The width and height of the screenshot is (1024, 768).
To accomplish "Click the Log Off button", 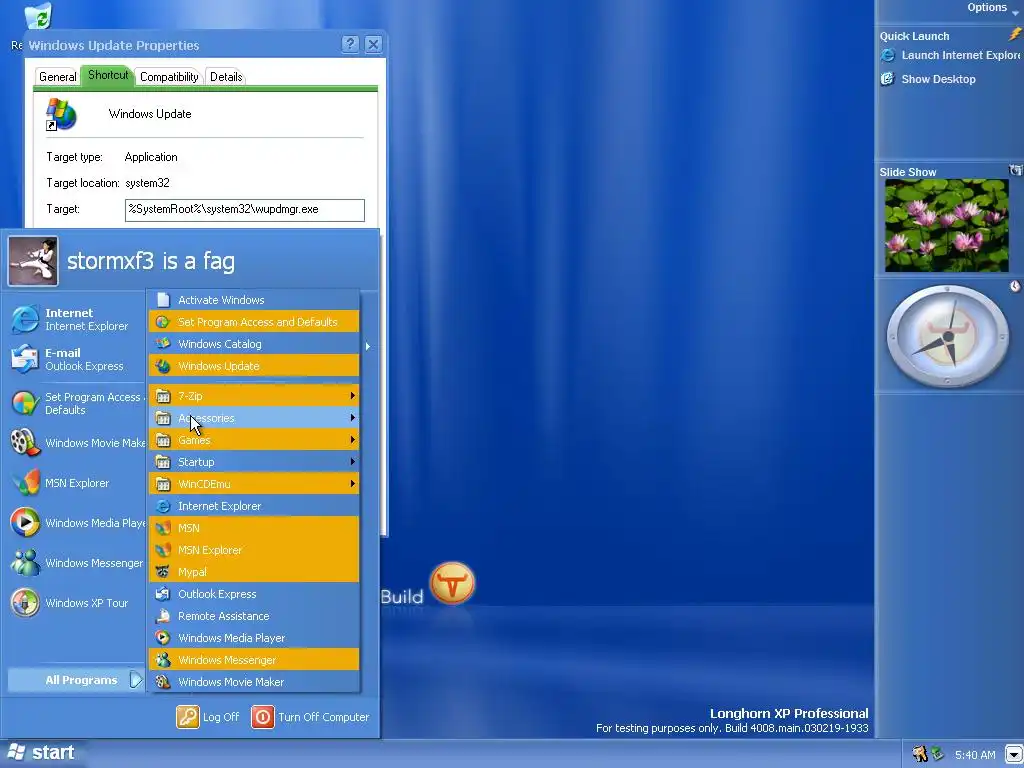I will [208, 717].
